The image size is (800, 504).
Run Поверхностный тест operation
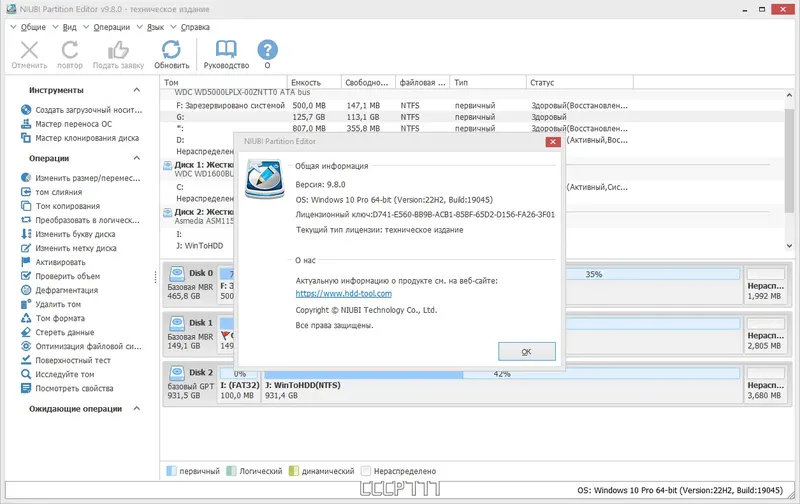point(65,360)
